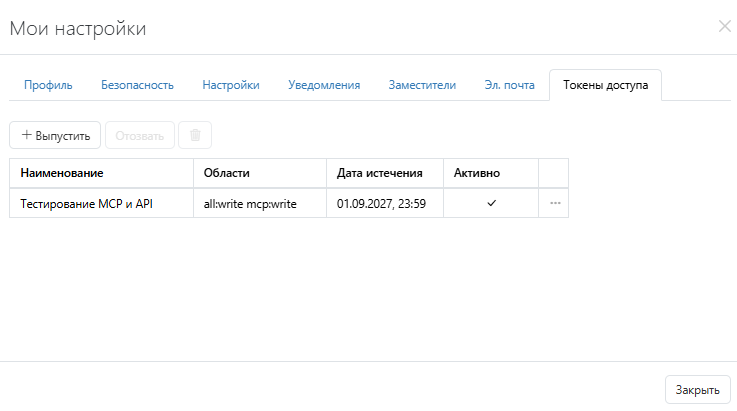Open the Профиль tab
The width and height of the screenshot is (737, 411).
48,85
